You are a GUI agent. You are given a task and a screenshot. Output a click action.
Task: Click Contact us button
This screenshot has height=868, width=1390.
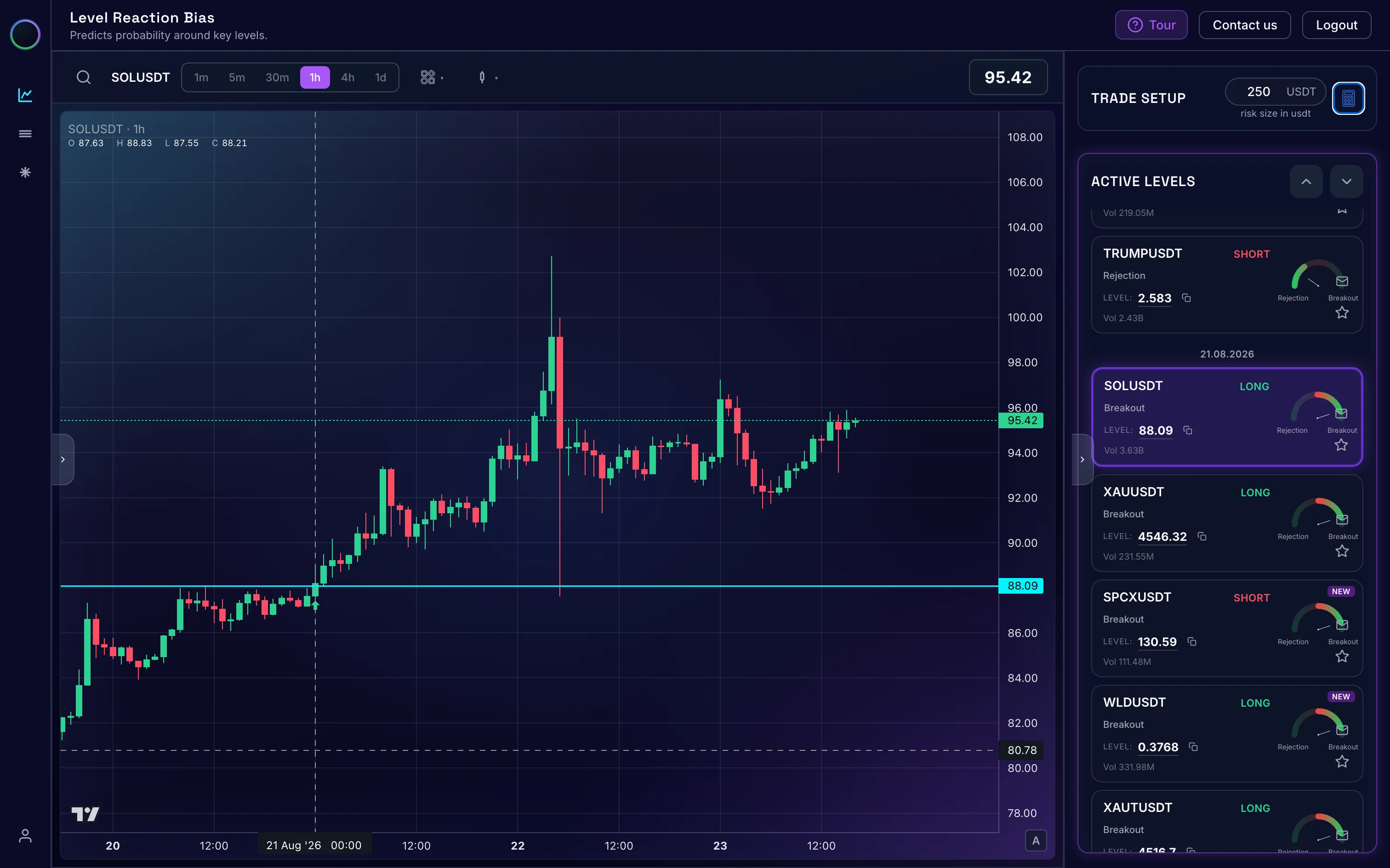pos(1245,25)
